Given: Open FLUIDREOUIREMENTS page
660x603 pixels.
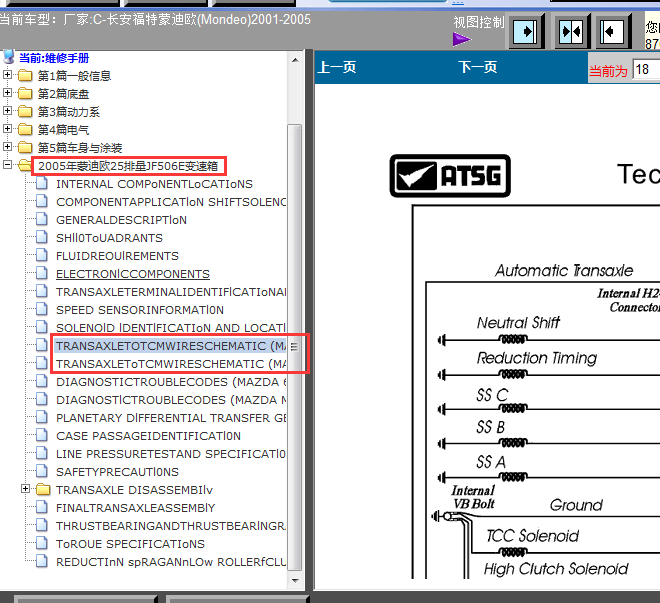Looking at the screenshot, I should click(x=117, y=256).
